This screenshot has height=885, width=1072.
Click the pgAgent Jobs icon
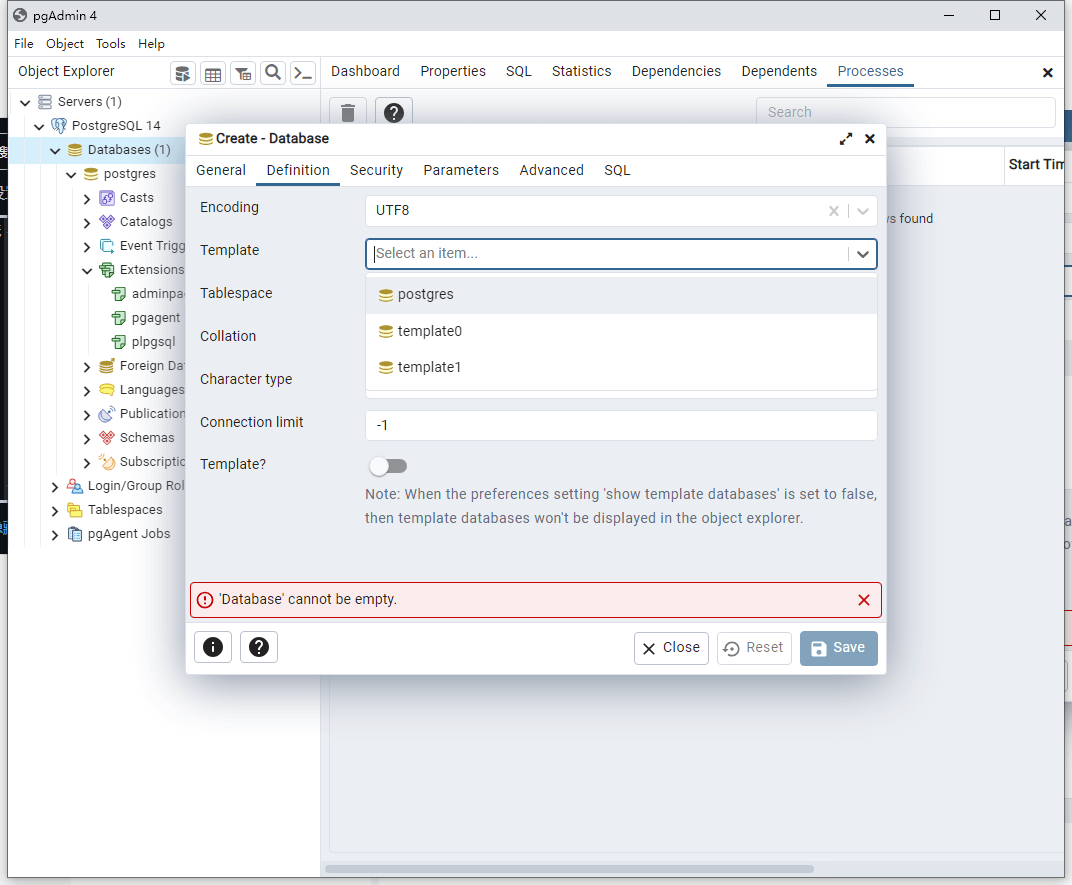point(75,534)
